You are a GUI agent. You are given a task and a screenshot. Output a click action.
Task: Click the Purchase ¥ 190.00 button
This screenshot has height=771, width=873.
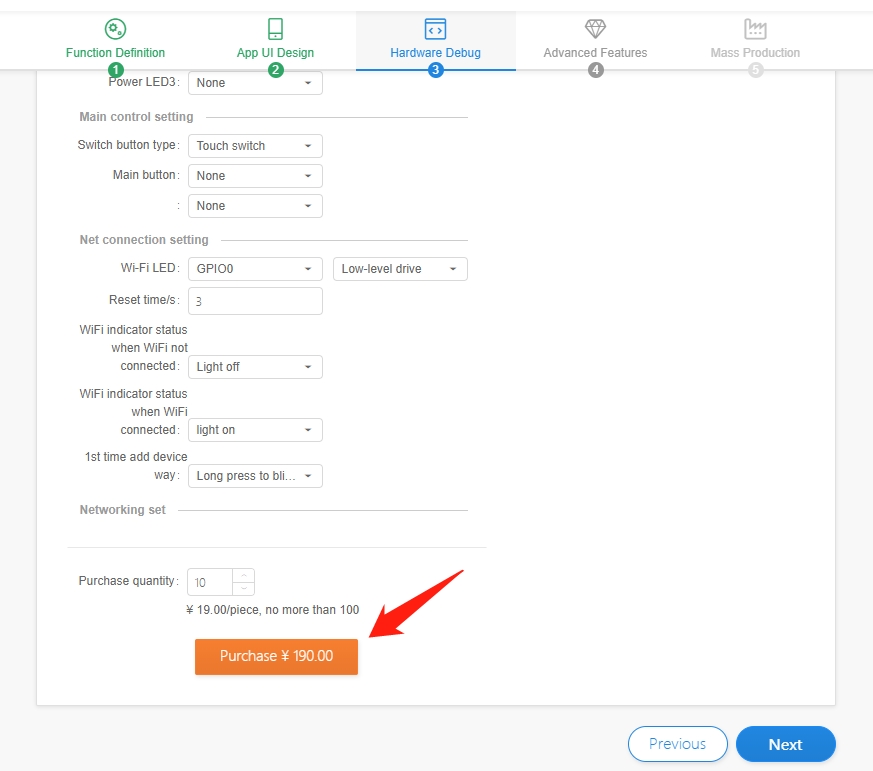point(276,656)
